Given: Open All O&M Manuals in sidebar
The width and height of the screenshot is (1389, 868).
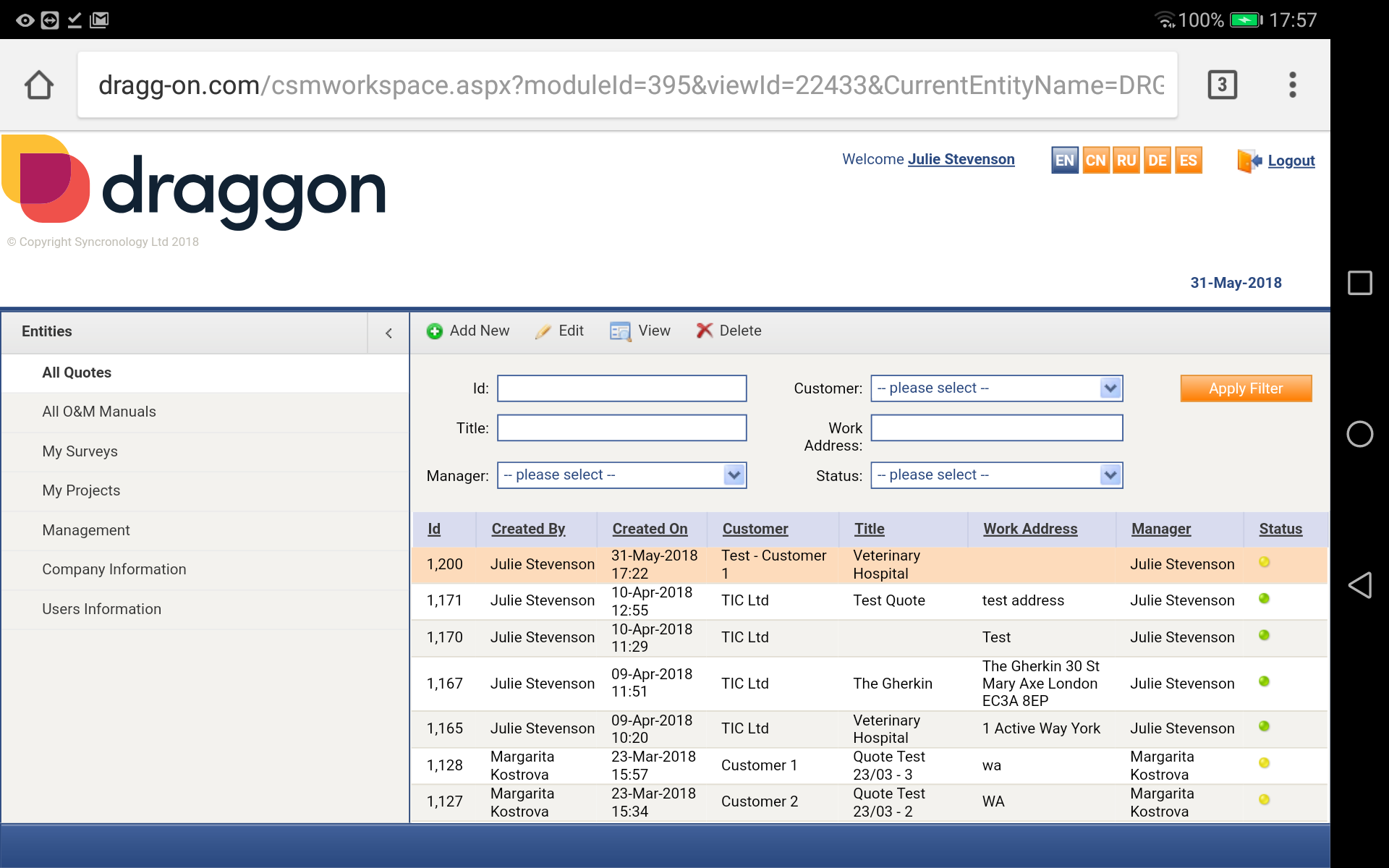Looking at the screenshot, I should click(99, 412).
